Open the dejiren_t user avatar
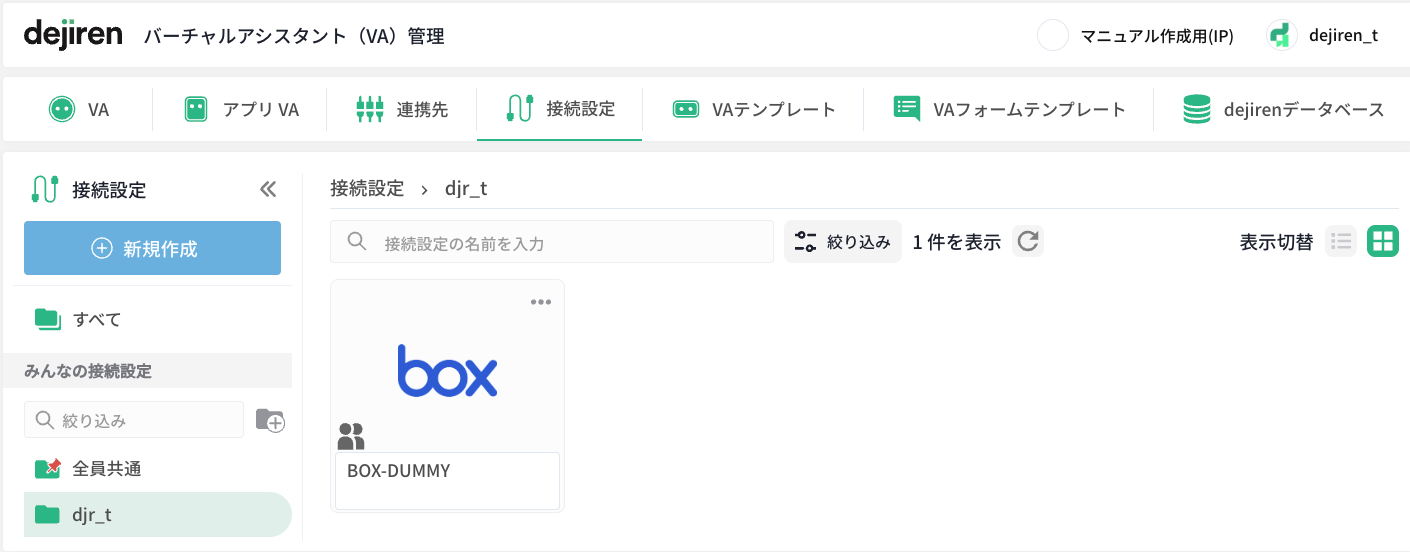 coord(1279,36)
